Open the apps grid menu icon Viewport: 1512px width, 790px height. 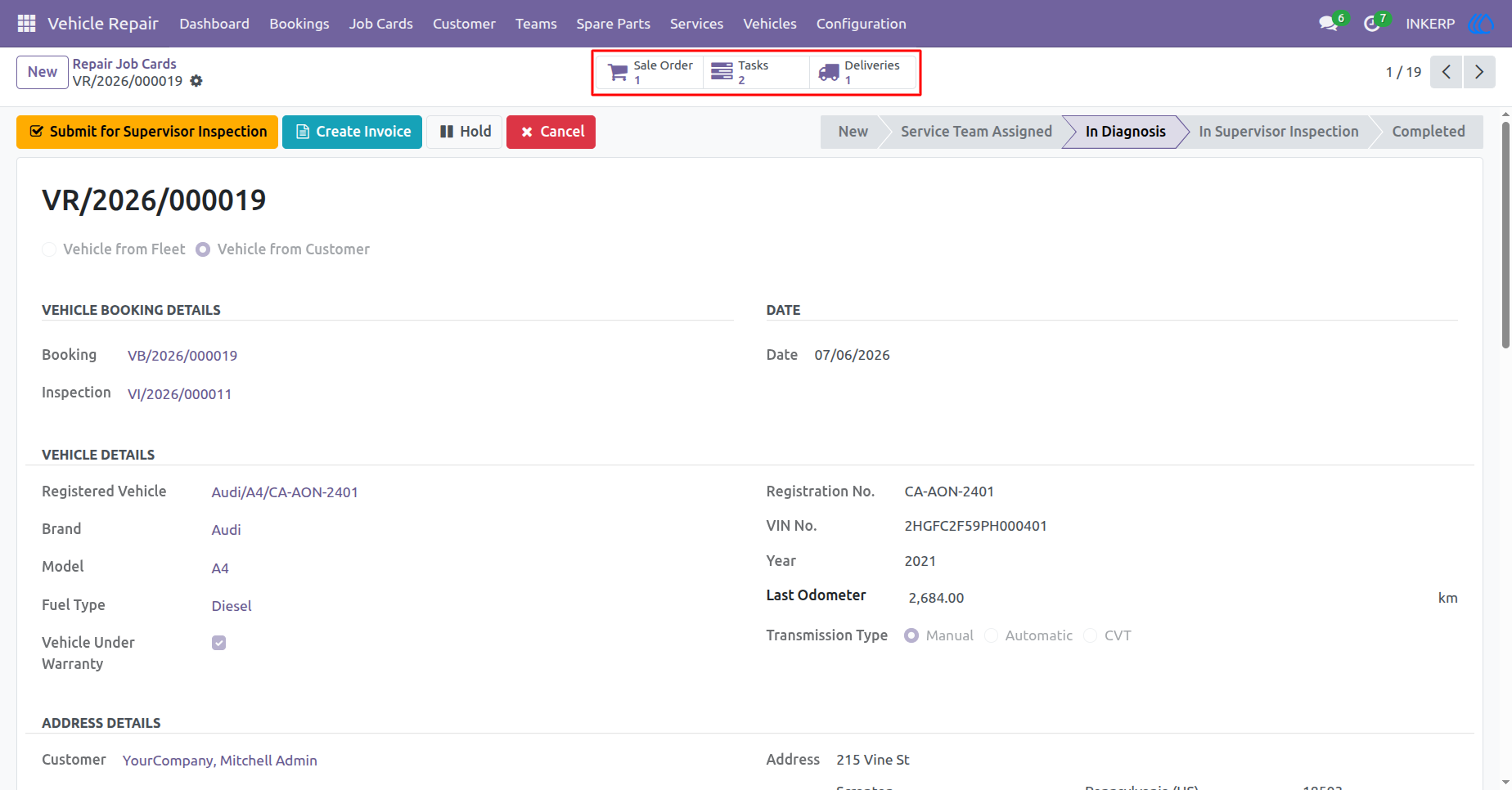point(26,24)
